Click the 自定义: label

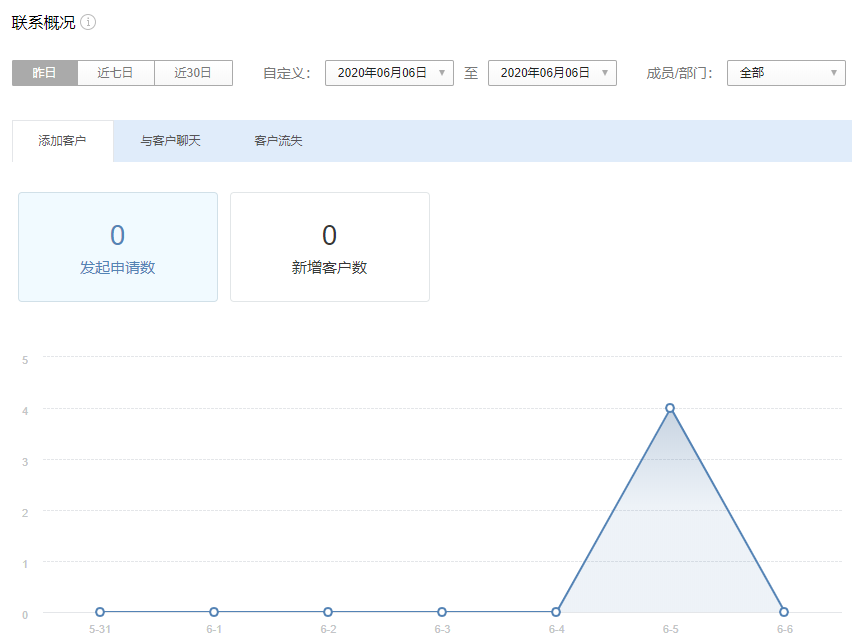tap(287, 73)
